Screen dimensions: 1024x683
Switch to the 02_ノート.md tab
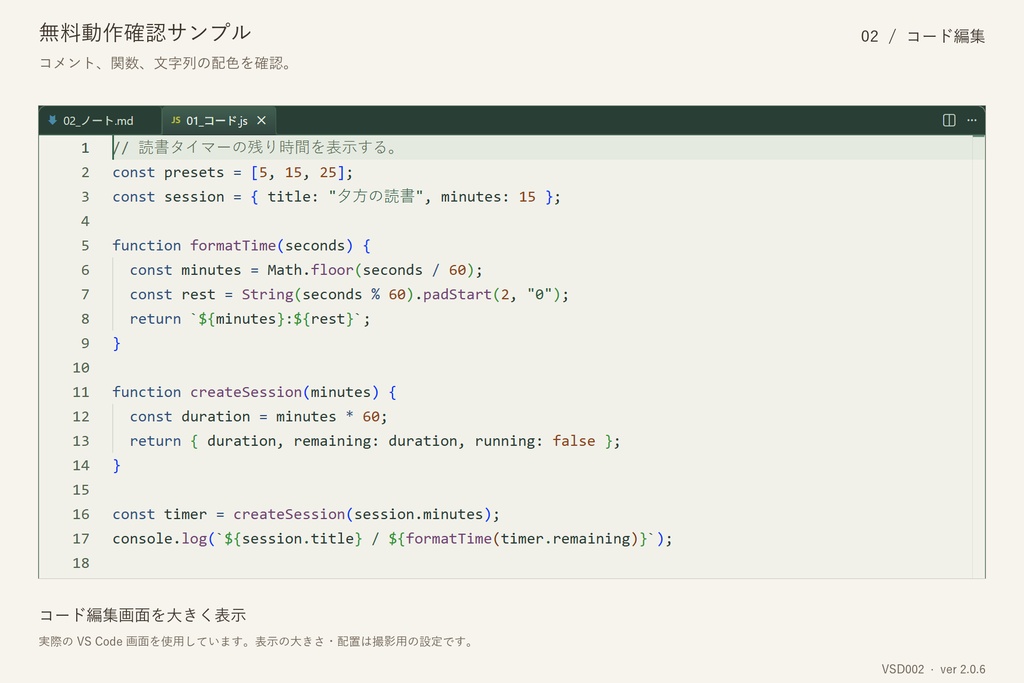[99, 121]
